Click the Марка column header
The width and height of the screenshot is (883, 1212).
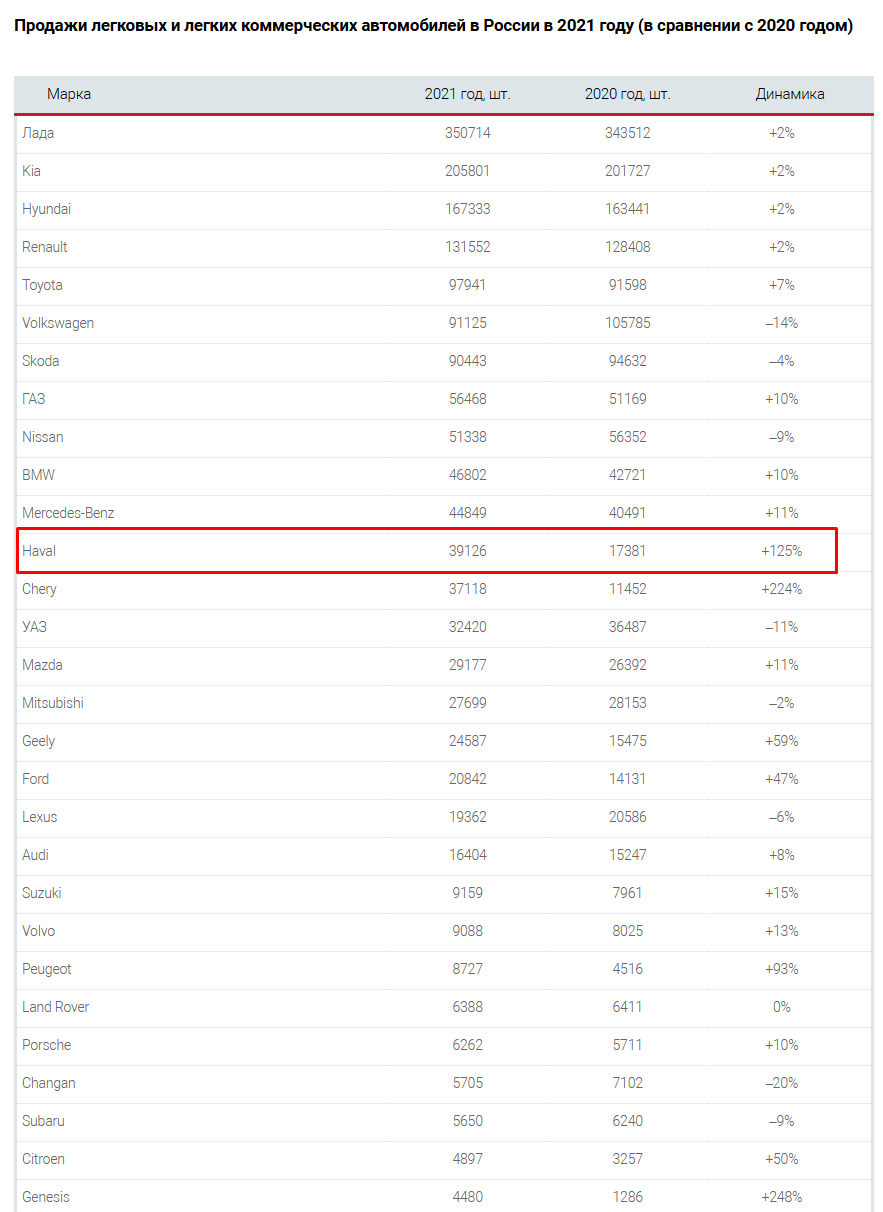pos(69,94)
